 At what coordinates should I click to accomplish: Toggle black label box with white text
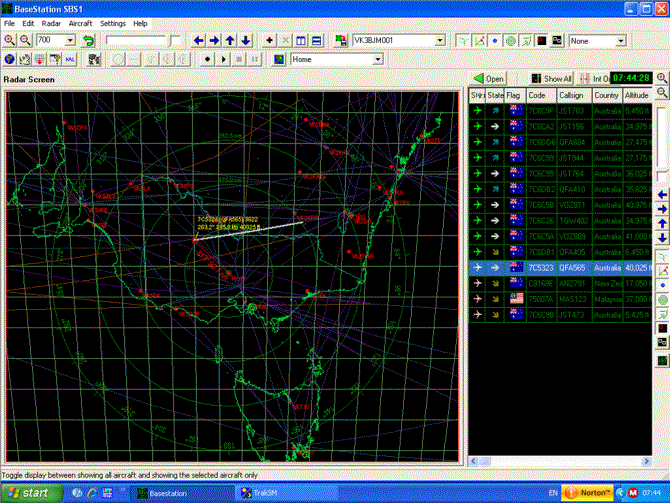click(557, 41)
